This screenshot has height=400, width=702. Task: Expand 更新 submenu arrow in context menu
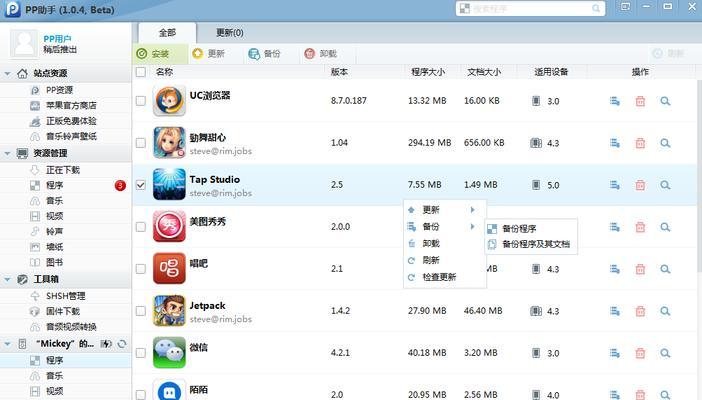pyautogui.click(x=472, y=210)
